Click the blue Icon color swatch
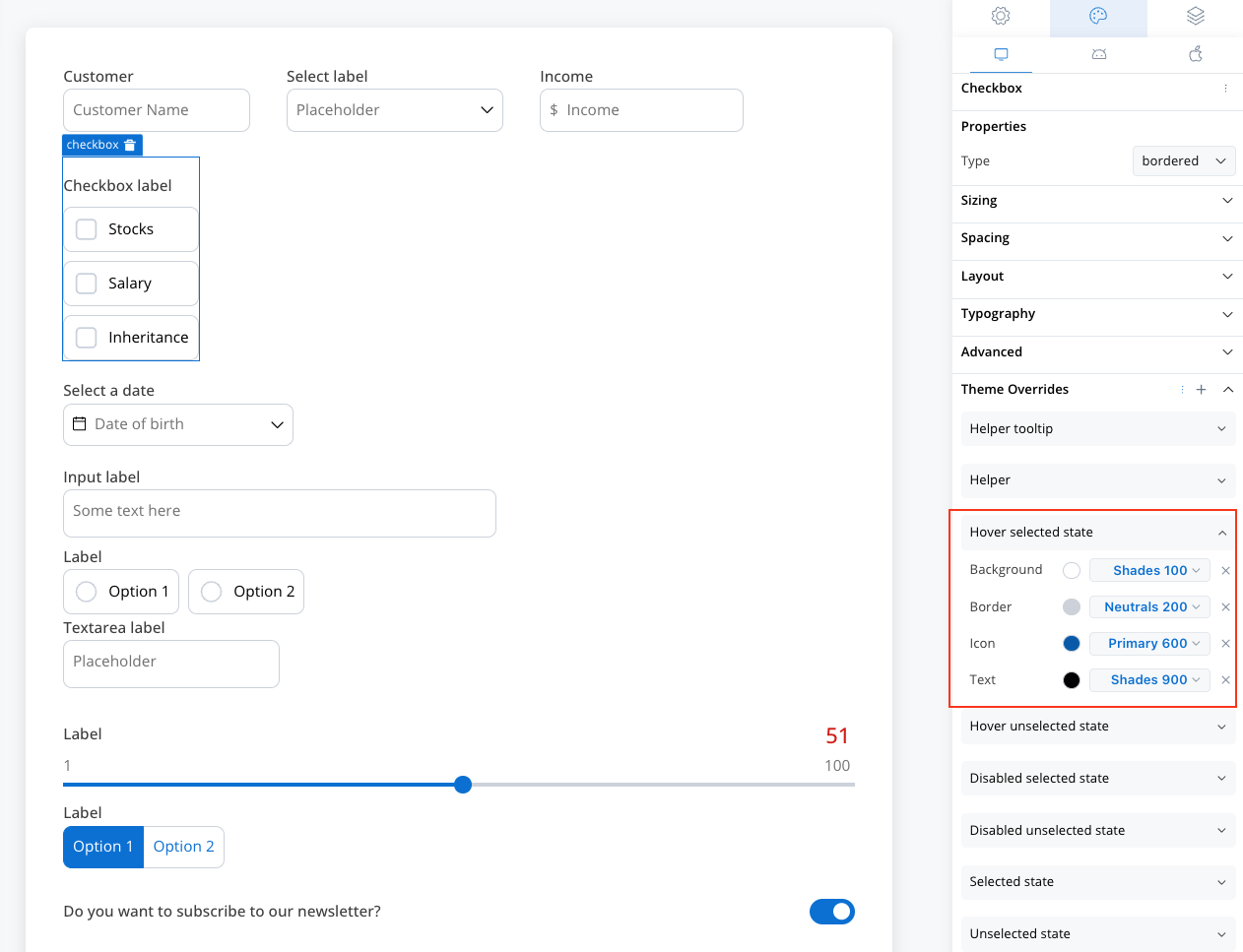Image resolution: width=1243 pixels, height=952 pixels. tap(1072, 644)
